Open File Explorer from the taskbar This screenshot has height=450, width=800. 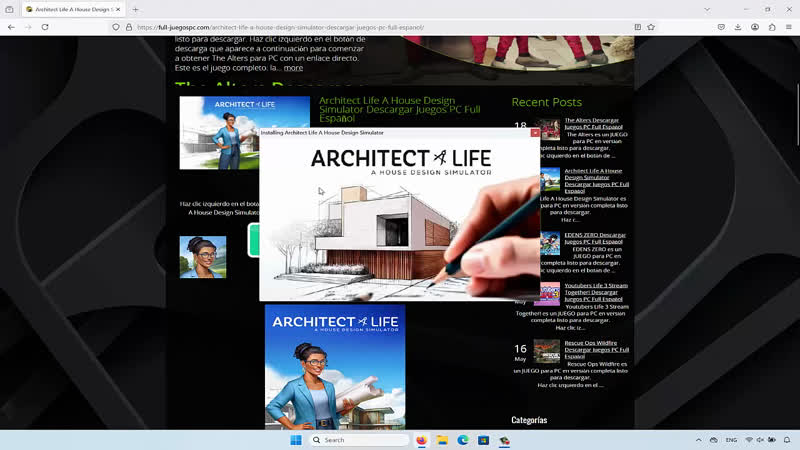[x=442, y=440]
